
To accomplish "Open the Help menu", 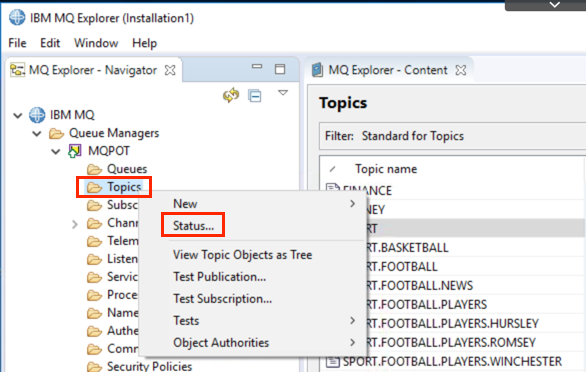I will pos(144,43).
